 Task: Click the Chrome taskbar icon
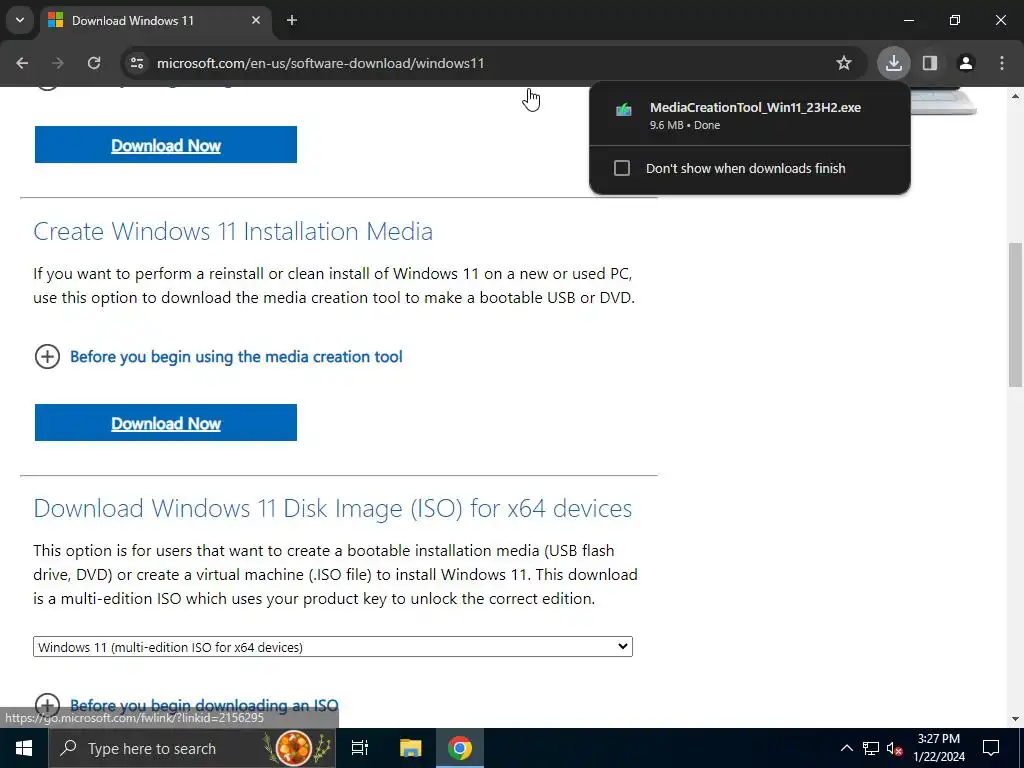tap(460, 748)
